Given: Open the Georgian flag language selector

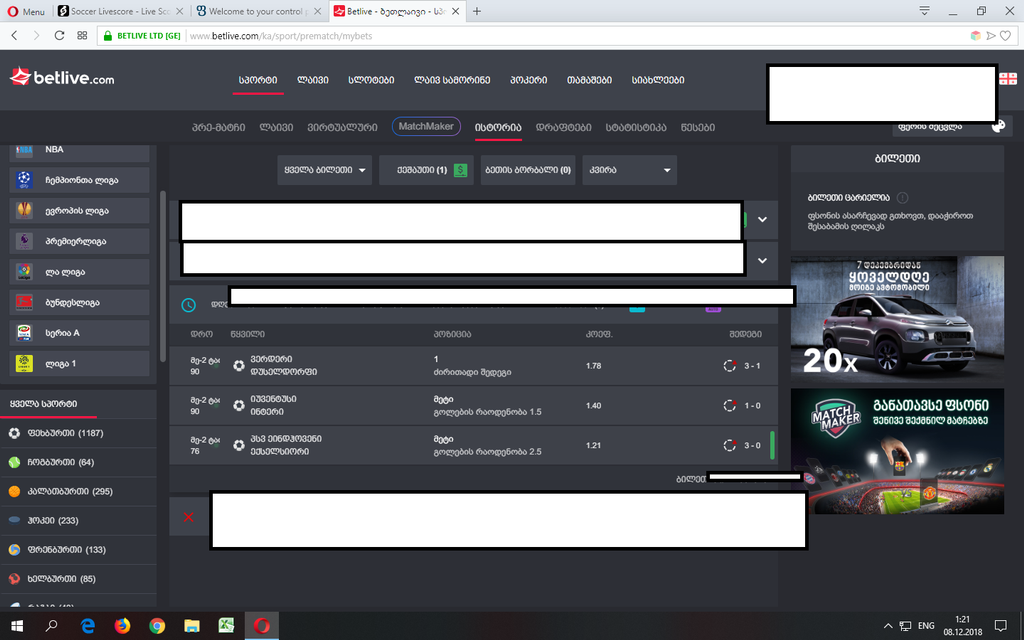Looking at the screenshot, I should click(x=1008, y=79).
